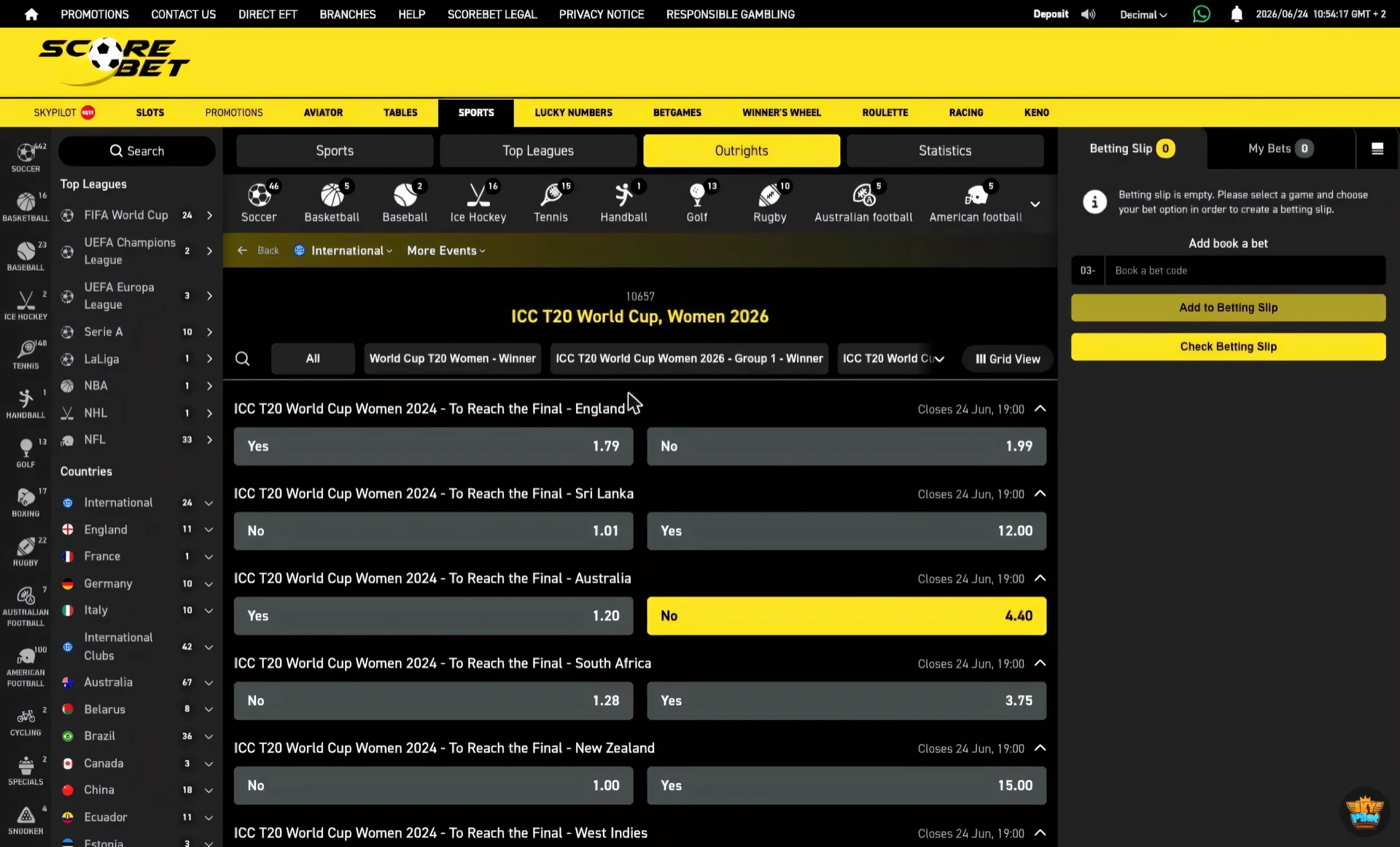Filter by Group 1 - Winner
This screenshot has height=847, width=1400.
coord(689,359)
